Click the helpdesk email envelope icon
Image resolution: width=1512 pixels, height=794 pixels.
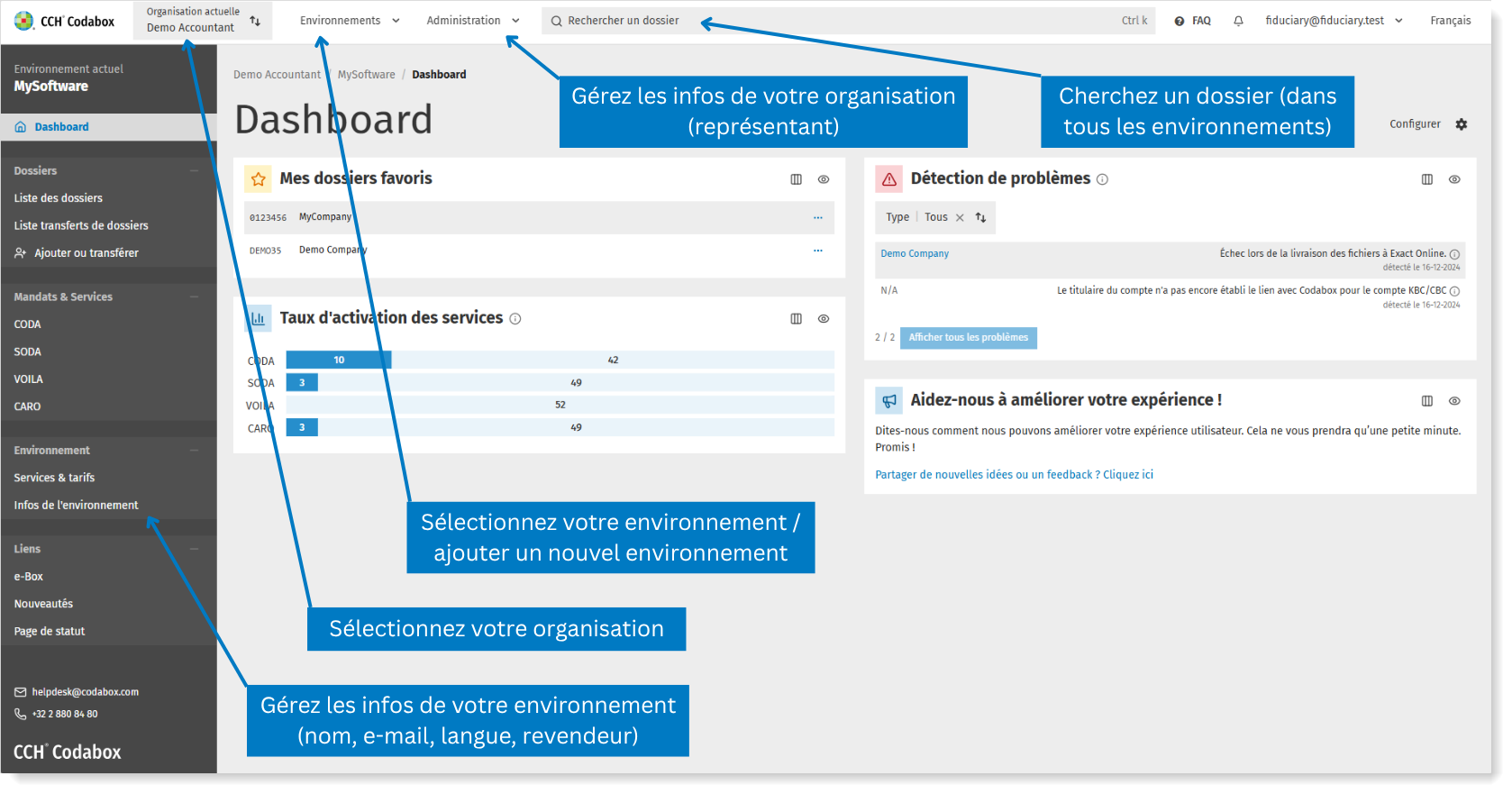click(21, 692)
